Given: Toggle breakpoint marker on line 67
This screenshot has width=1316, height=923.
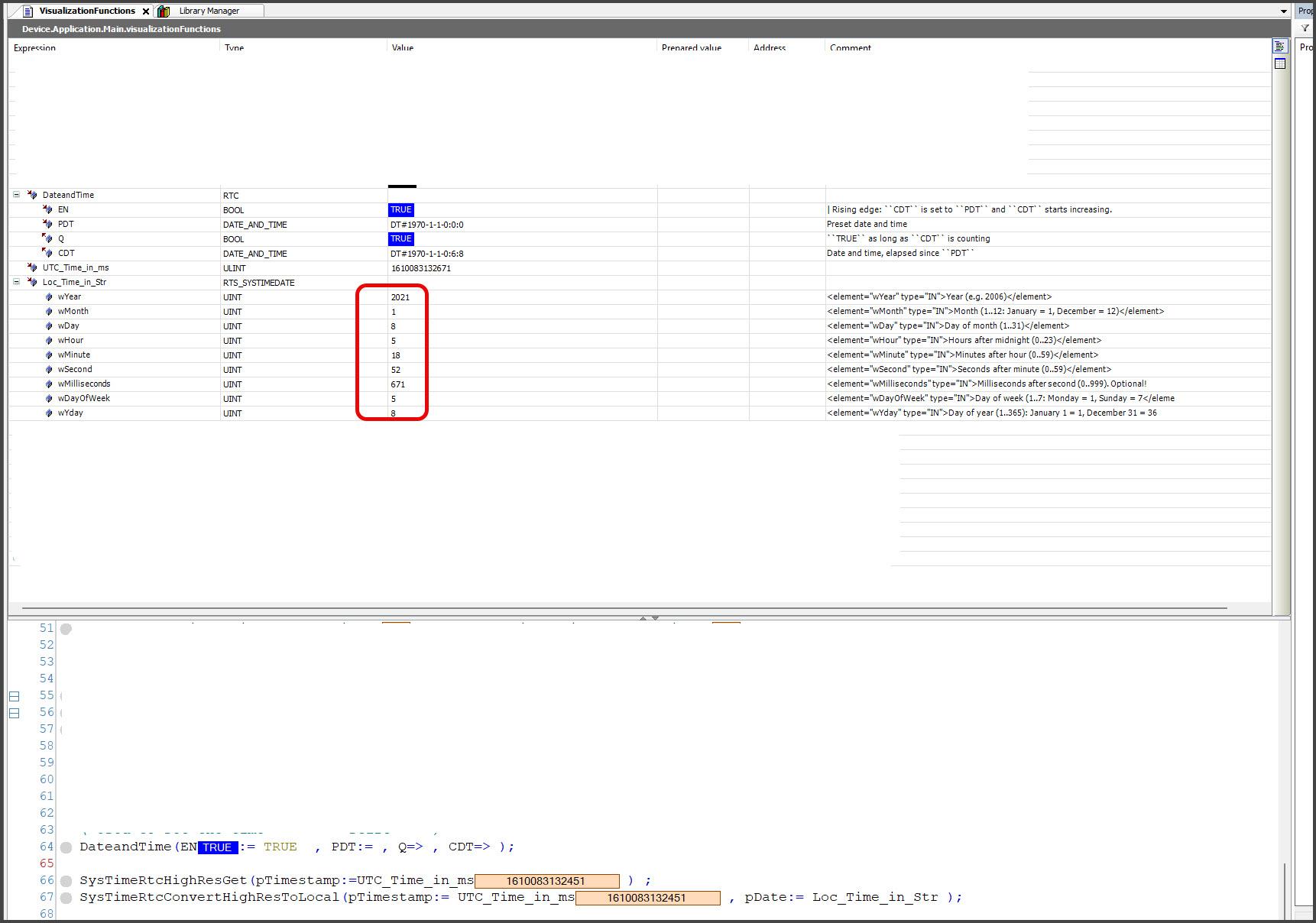Looking at the screenshot, I should point(66,898).
